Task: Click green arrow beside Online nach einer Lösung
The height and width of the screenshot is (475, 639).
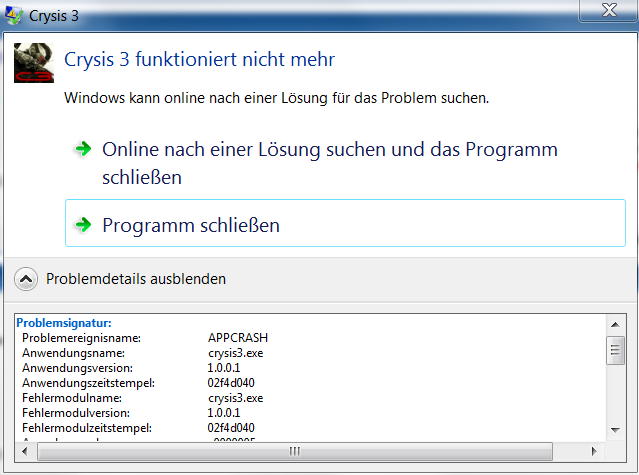Action: click(83, 149)
